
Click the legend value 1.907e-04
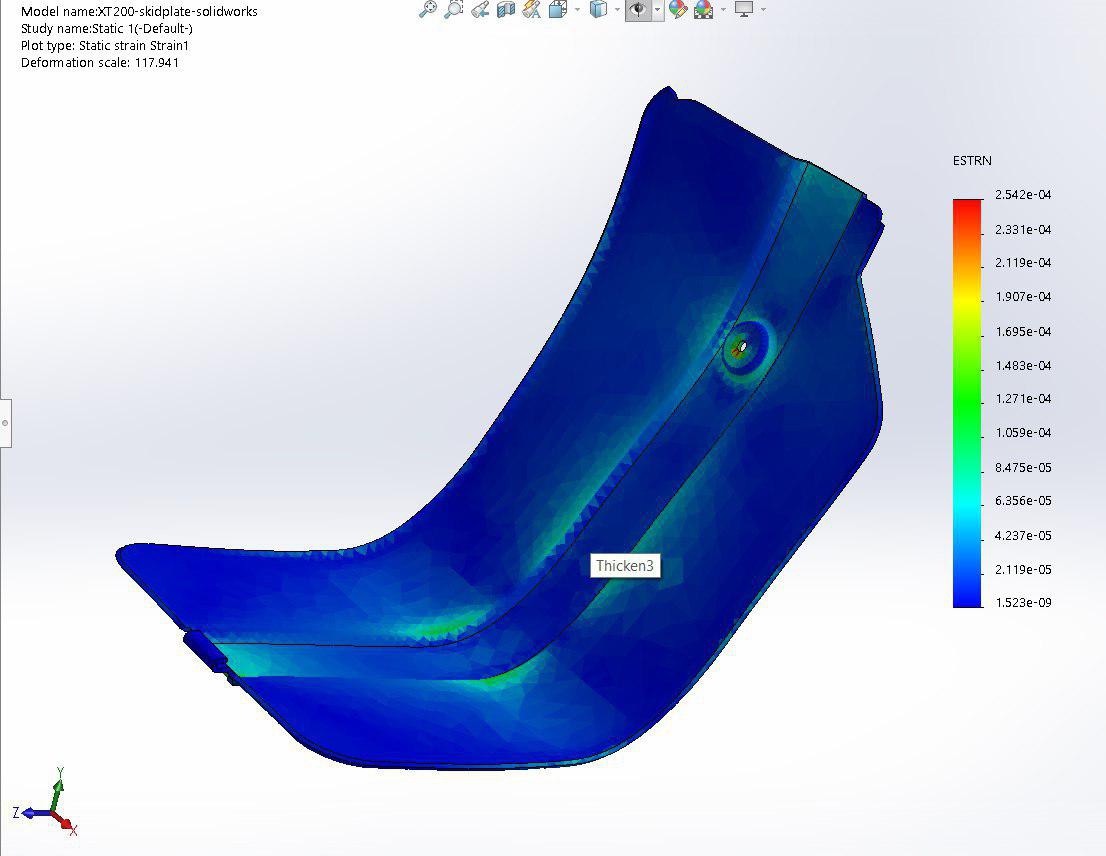pyautogui.click(x=1023, y=297)
